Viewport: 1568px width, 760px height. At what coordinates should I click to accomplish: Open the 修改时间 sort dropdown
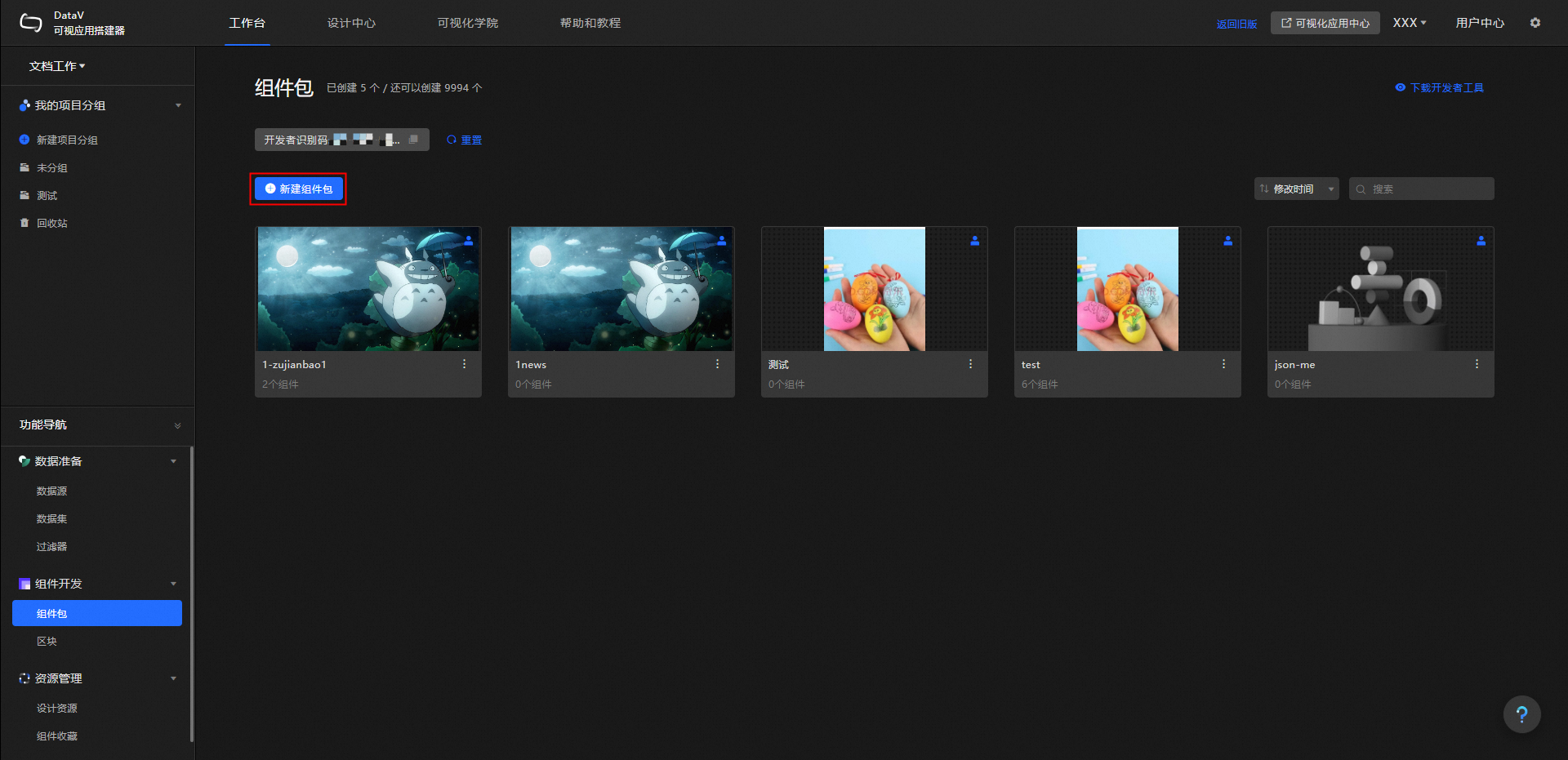point(1297,189)
